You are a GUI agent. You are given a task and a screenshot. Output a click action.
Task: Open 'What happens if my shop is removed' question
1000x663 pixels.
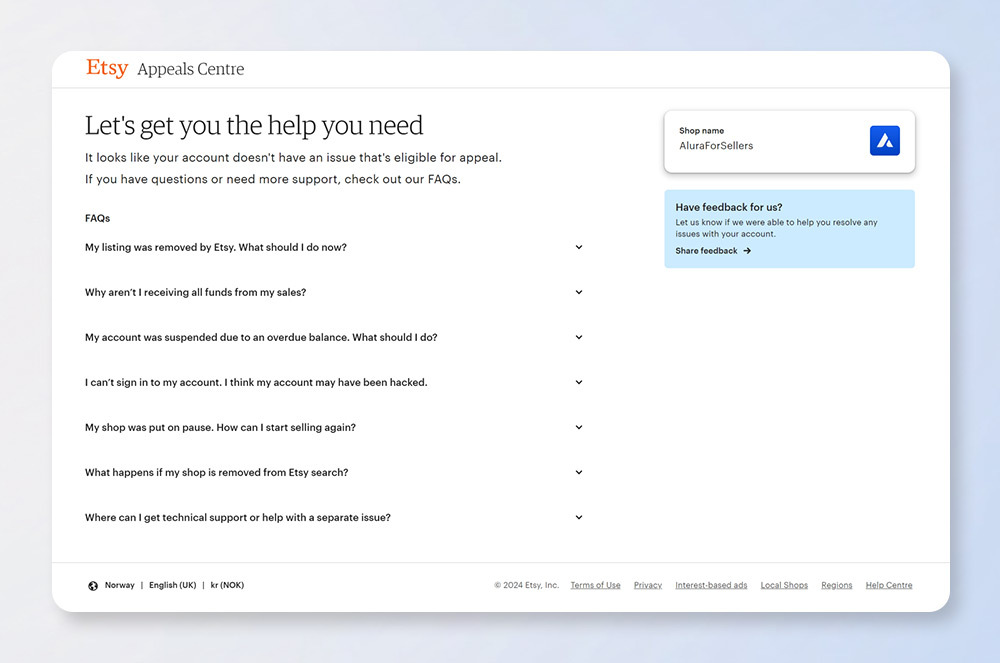pos(216,472)
